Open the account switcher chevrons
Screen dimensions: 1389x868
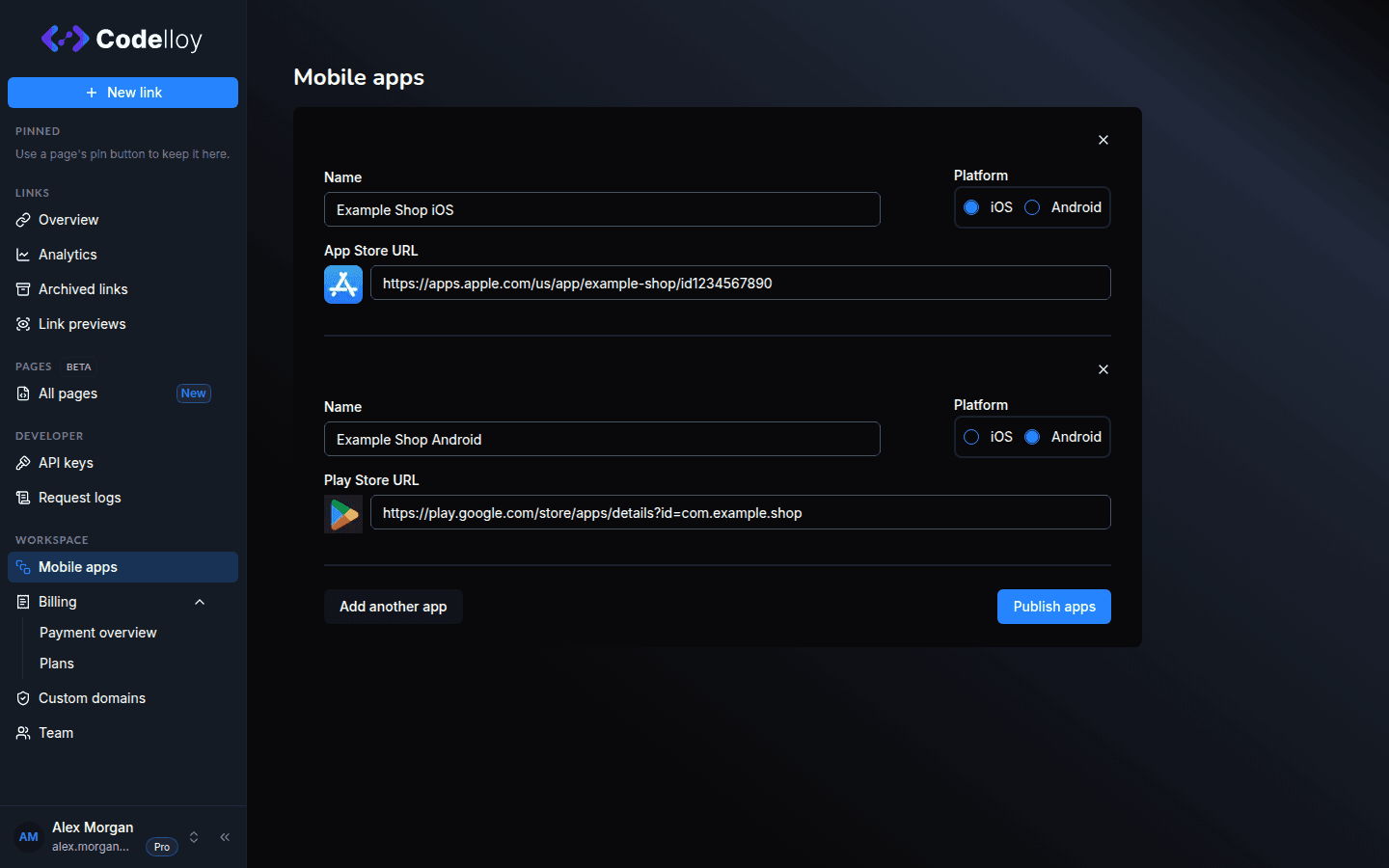click(194, 837)
